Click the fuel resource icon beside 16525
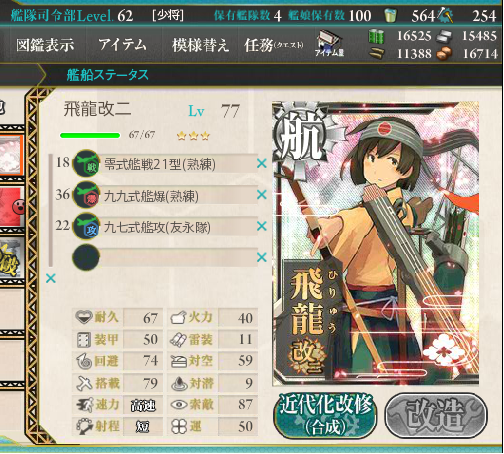The height and width of the screenshot is (454, 504). (x=376, y=36)
